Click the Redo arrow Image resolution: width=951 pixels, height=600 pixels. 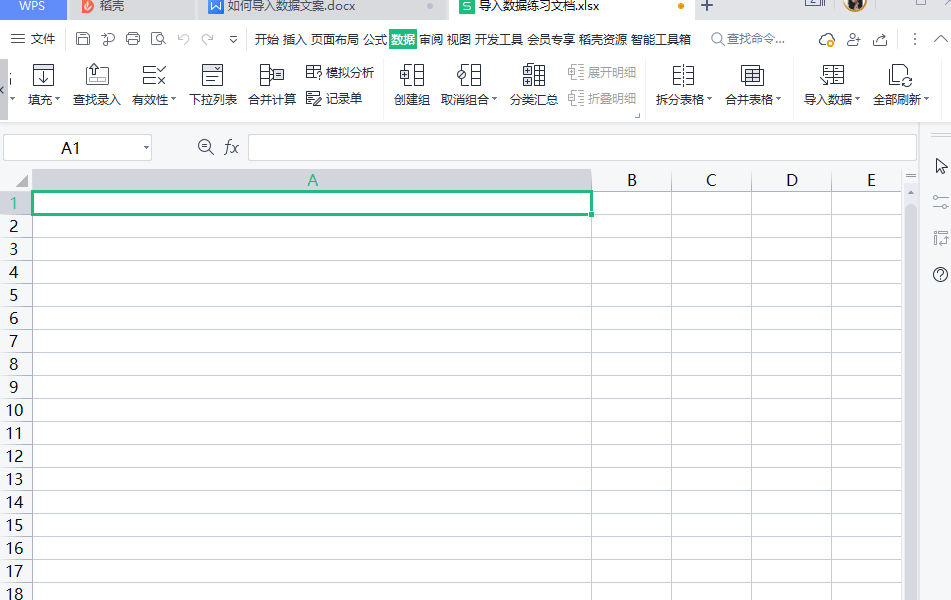coord(207,39)
